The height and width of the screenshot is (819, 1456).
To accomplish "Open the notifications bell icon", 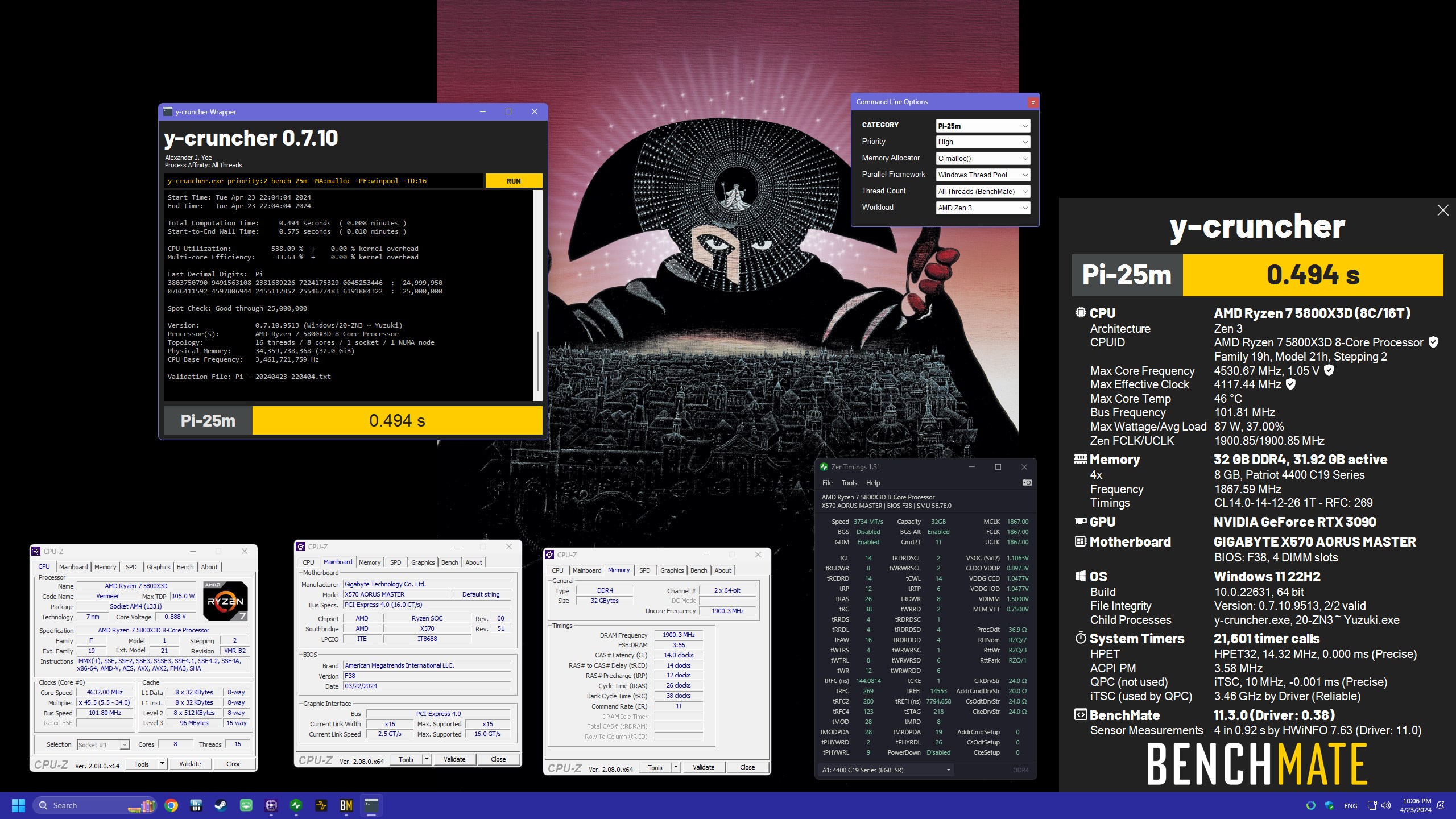I will (x=1441, y=805).
